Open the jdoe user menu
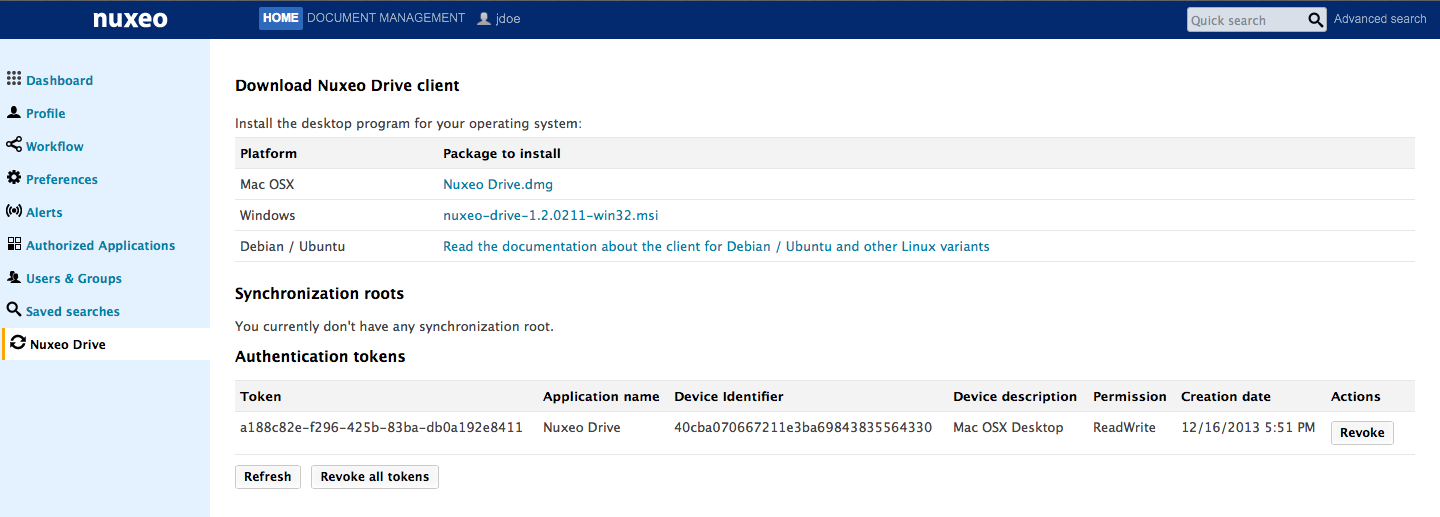Viewport: 1440px width, 517px height. (499, 18)
